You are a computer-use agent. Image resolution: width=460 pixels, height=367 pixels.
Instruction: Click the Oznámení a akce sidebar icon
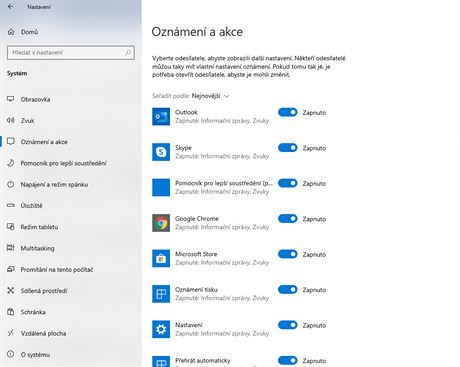[x=11, y=142]
